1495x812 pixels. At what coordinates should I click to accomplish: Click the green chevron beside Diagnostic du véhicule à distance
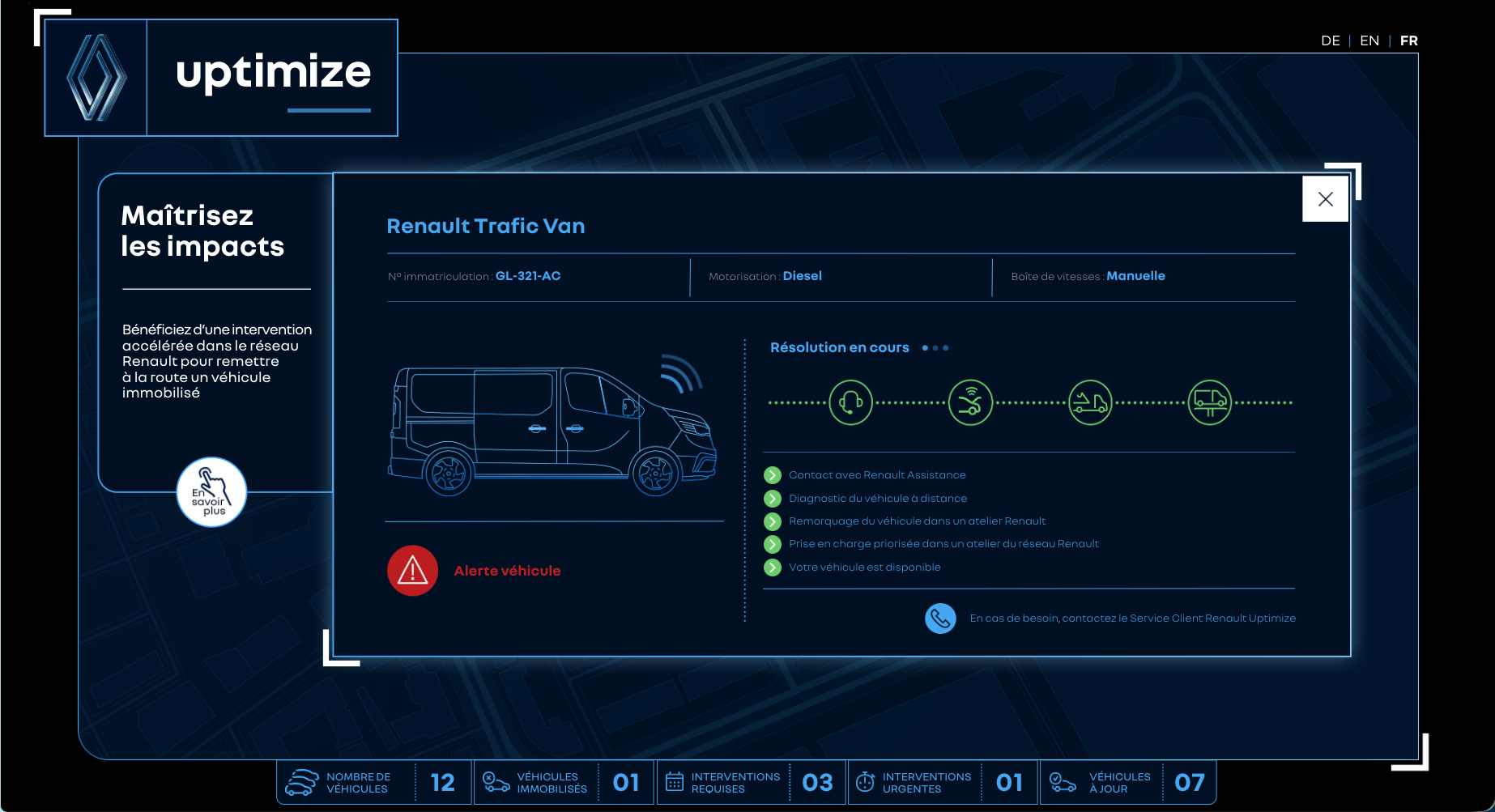[773, 499]
